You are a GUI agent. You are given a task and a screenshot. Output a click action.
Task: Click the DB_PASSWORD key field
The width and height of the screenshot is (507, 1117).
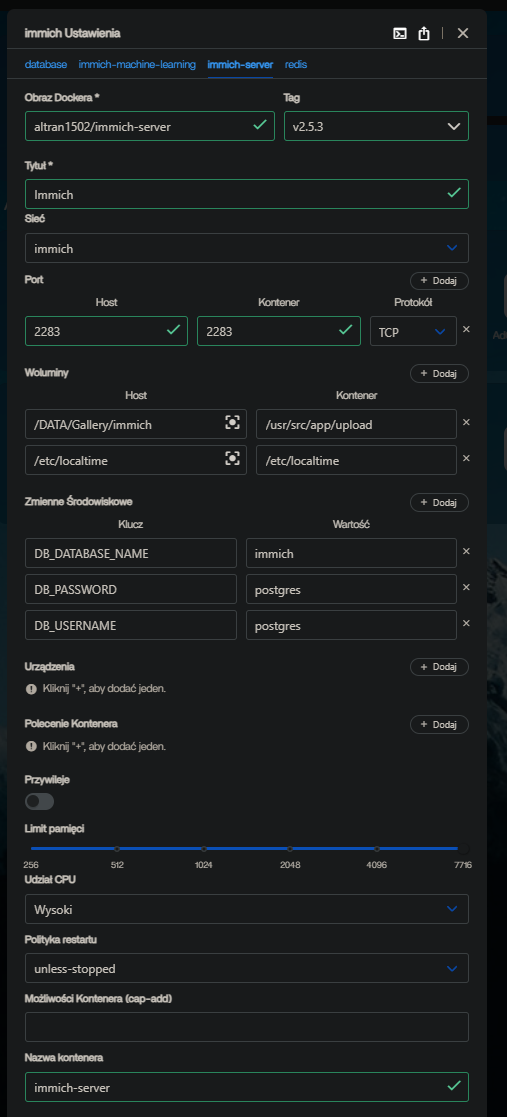(131, 589)
